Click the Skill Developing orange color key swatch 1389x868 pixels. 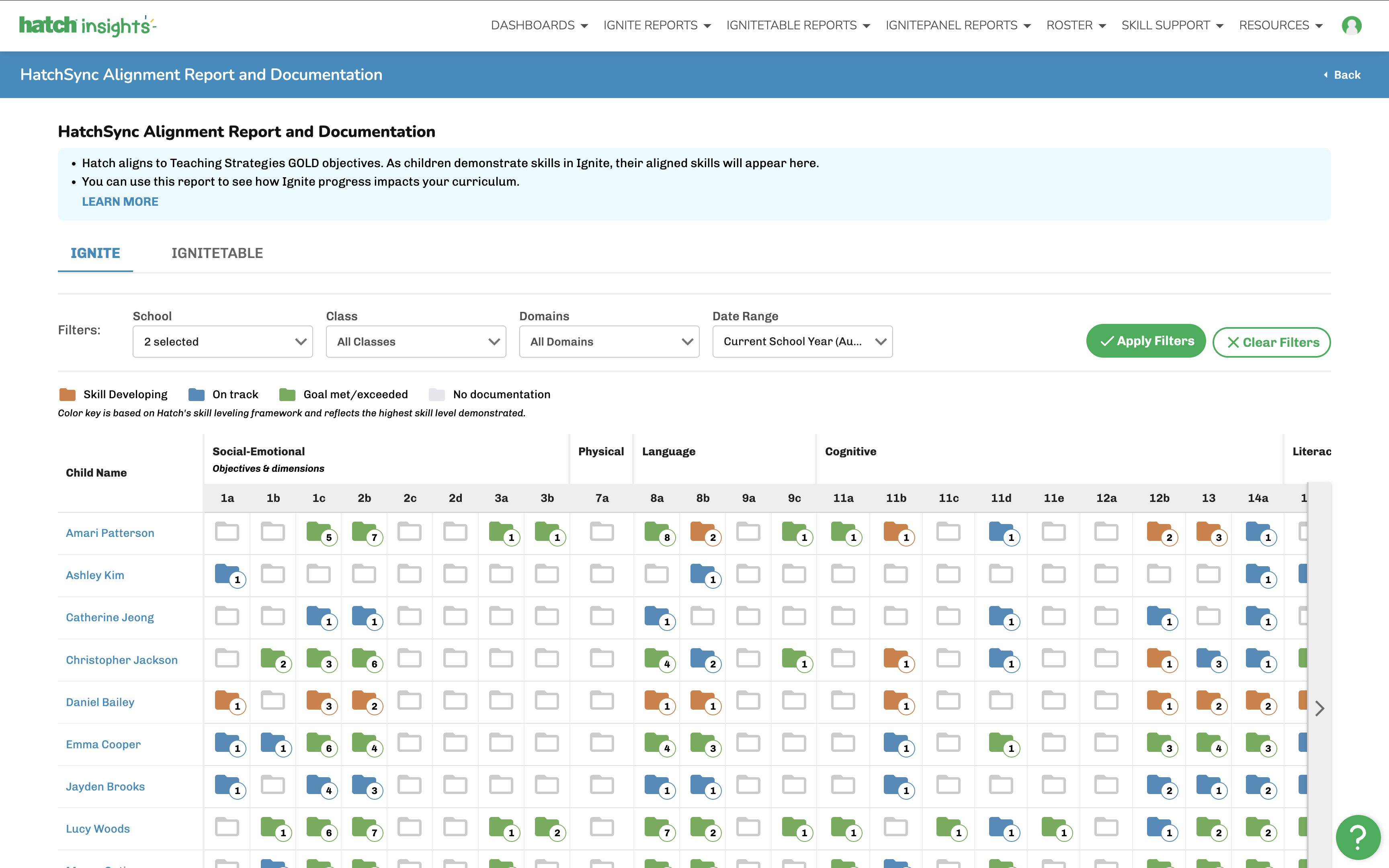tap(68, 394)
